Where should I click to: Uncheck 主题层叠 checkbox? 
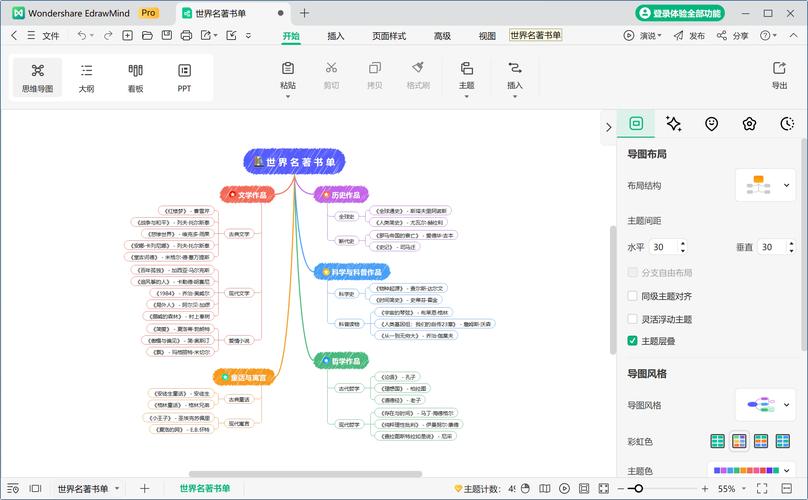point(632,341)
